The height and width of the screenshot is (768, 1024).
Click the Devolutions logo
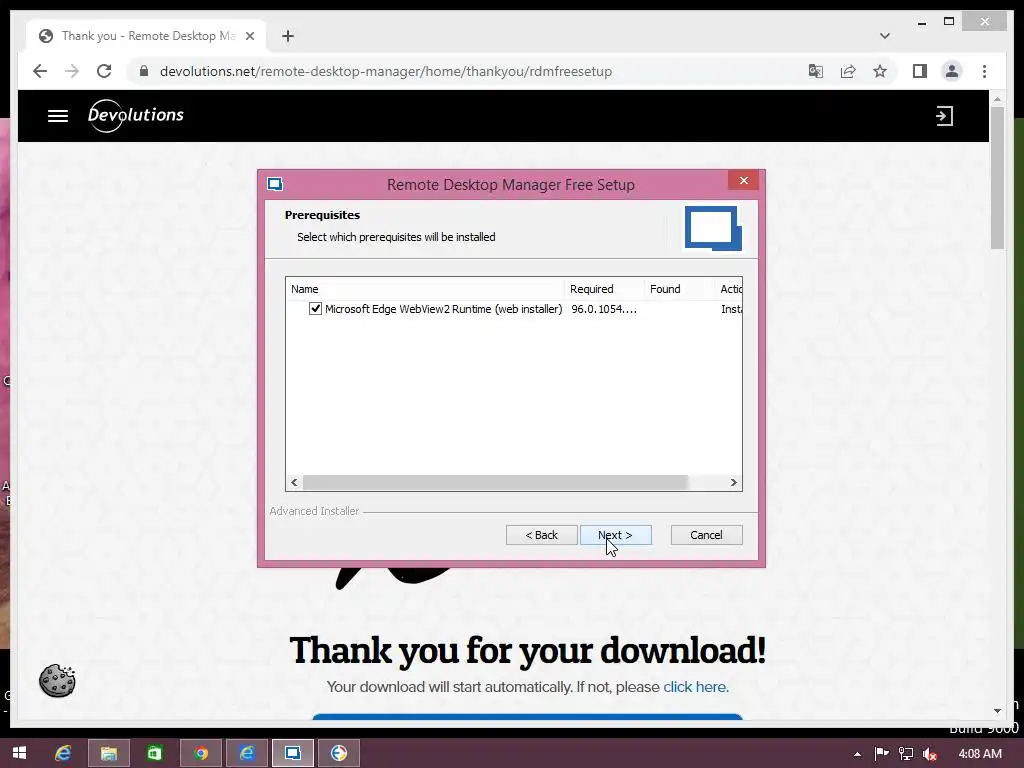click(x=136, y=116)
